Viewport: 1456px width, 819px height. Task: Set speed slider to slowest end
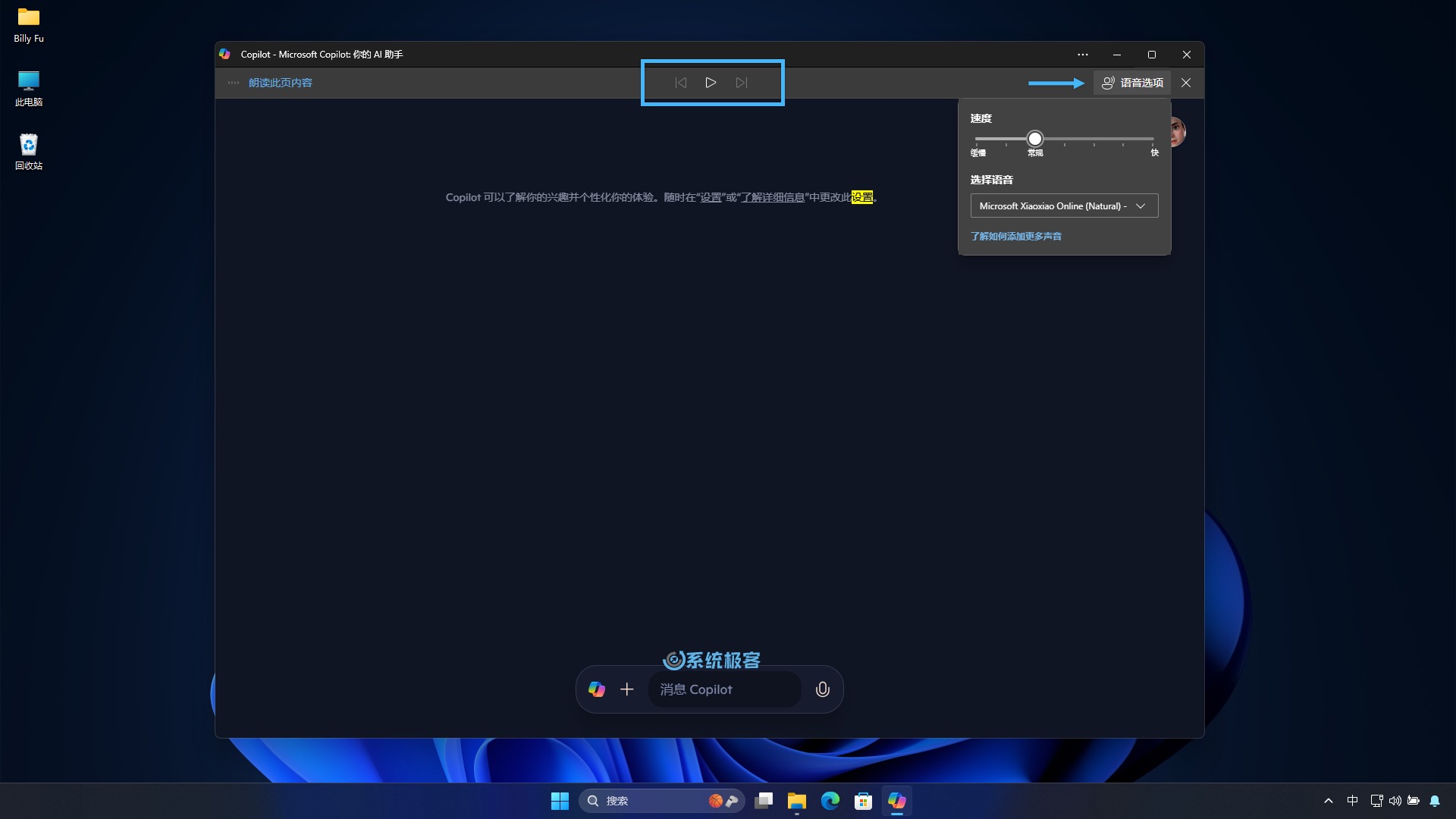pyautogui.click(x=977, y=139)
